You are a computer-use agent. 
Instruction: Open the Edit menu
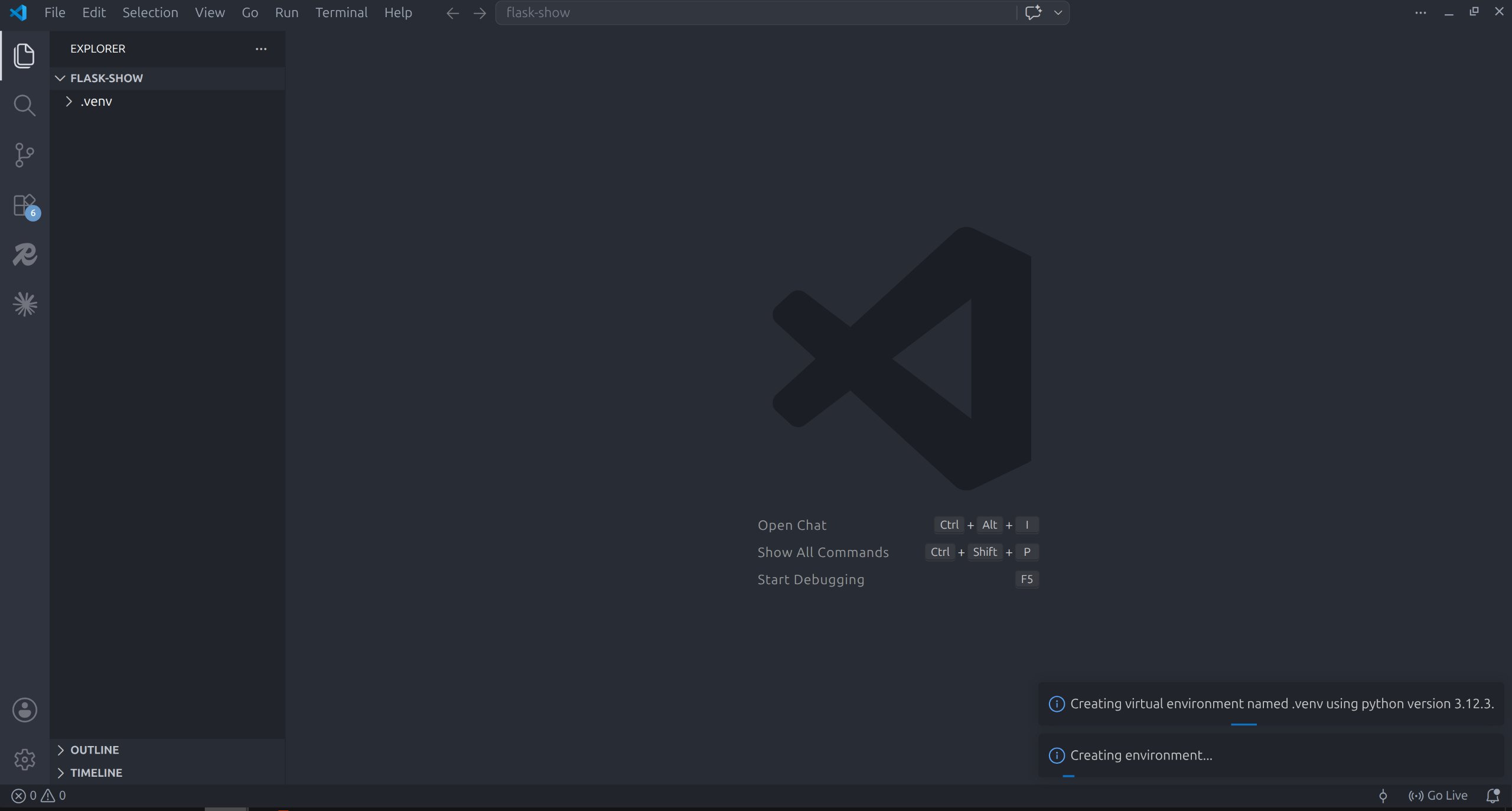tap(94, 12)
